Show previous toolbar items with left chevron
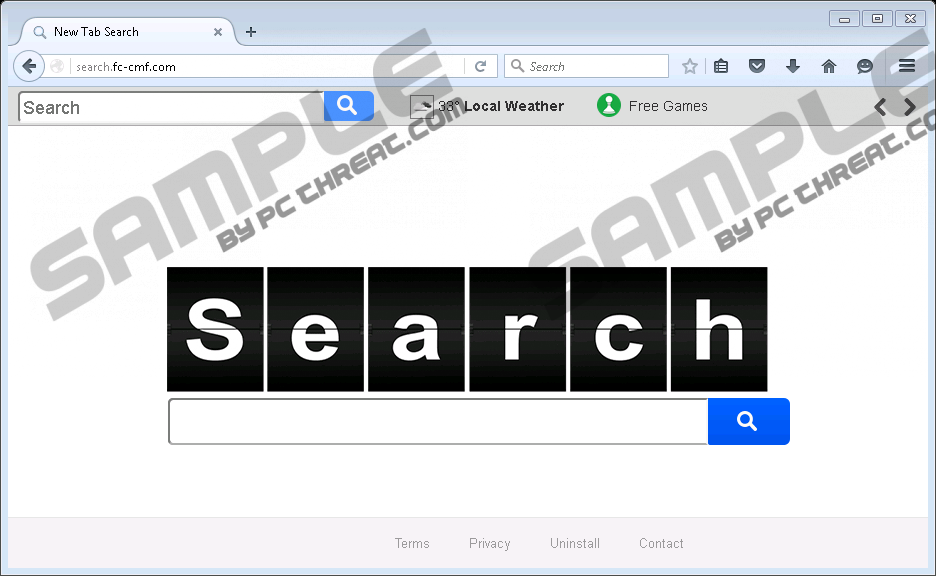This screenshot has width=936, height=576. tap(880, 107)
